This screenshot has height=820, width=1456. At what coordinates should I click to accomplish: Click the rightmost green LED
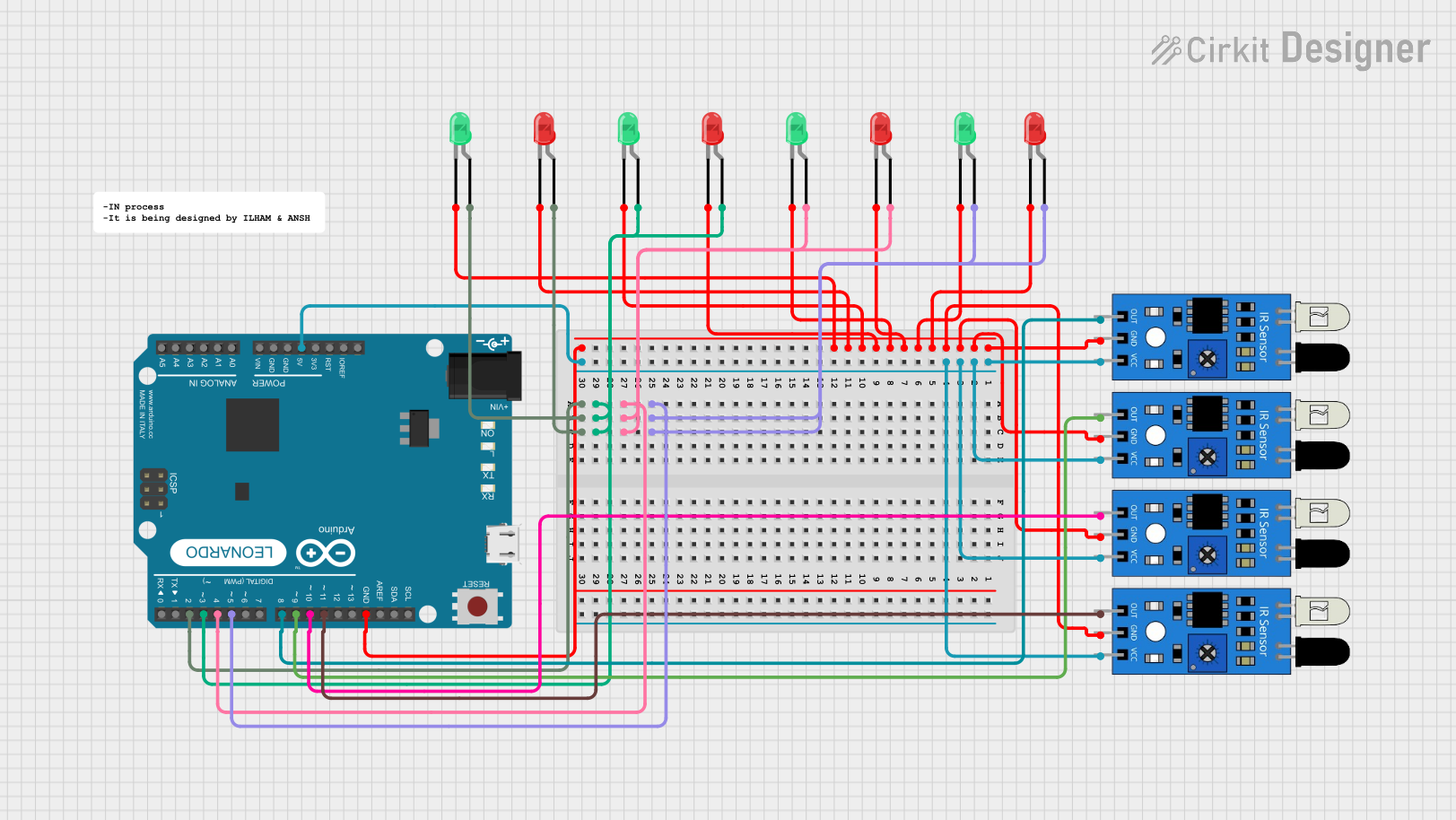coord(965,130)
